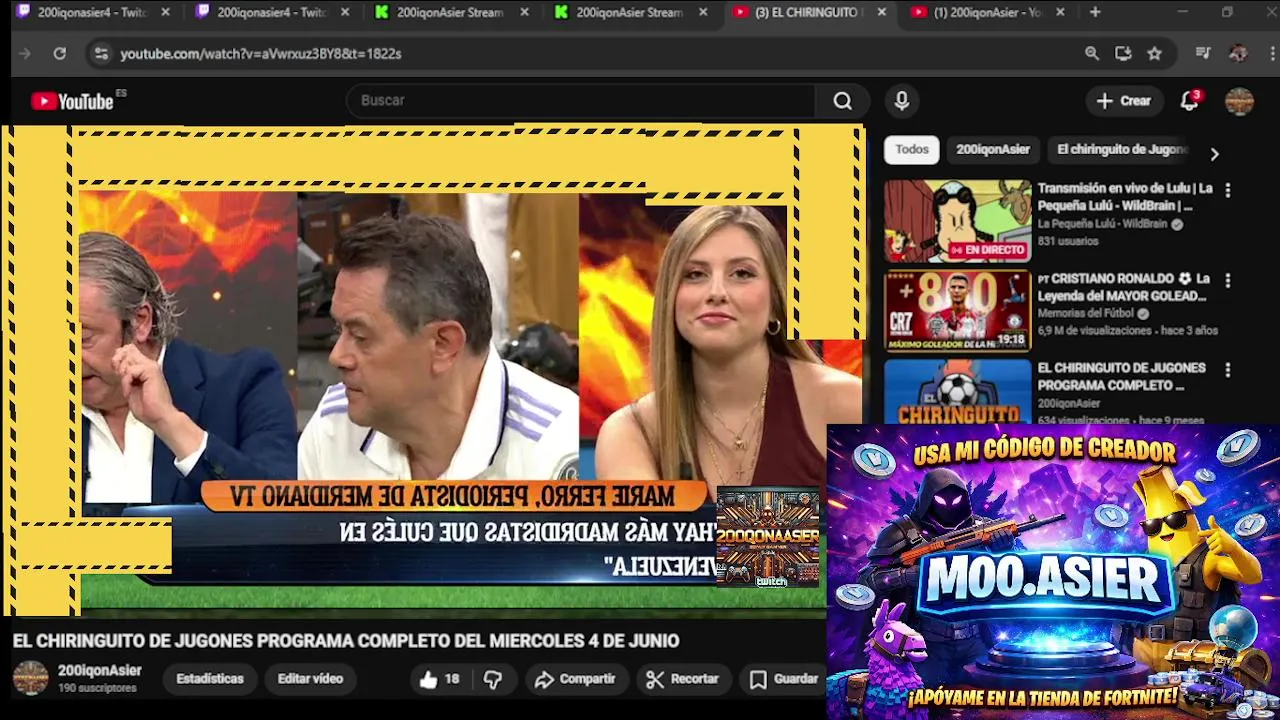
Task: Click the browser address bar URL
Action: click(261, 54)
